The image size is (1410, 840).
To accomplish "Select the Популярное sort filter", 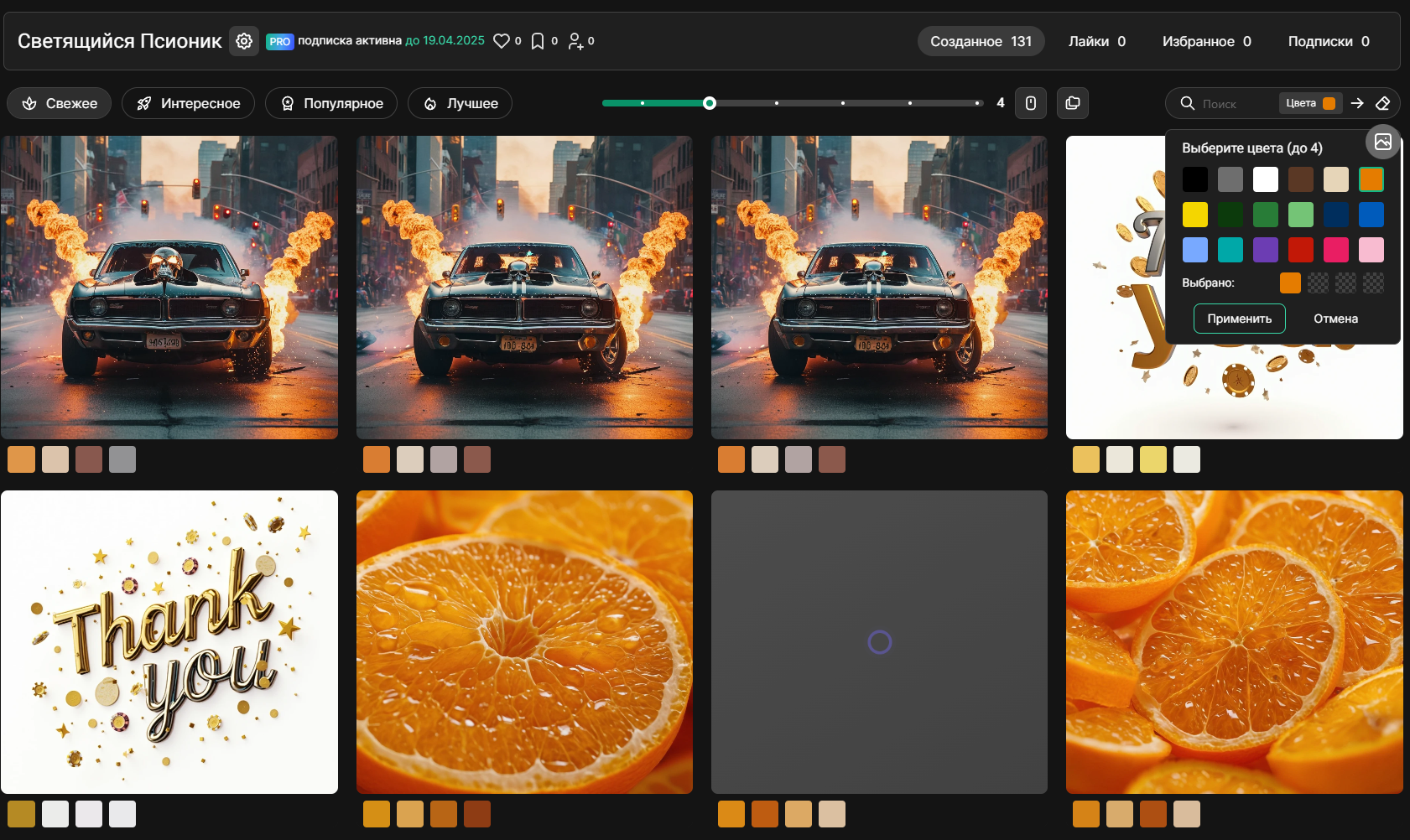I will coord(331,103).
